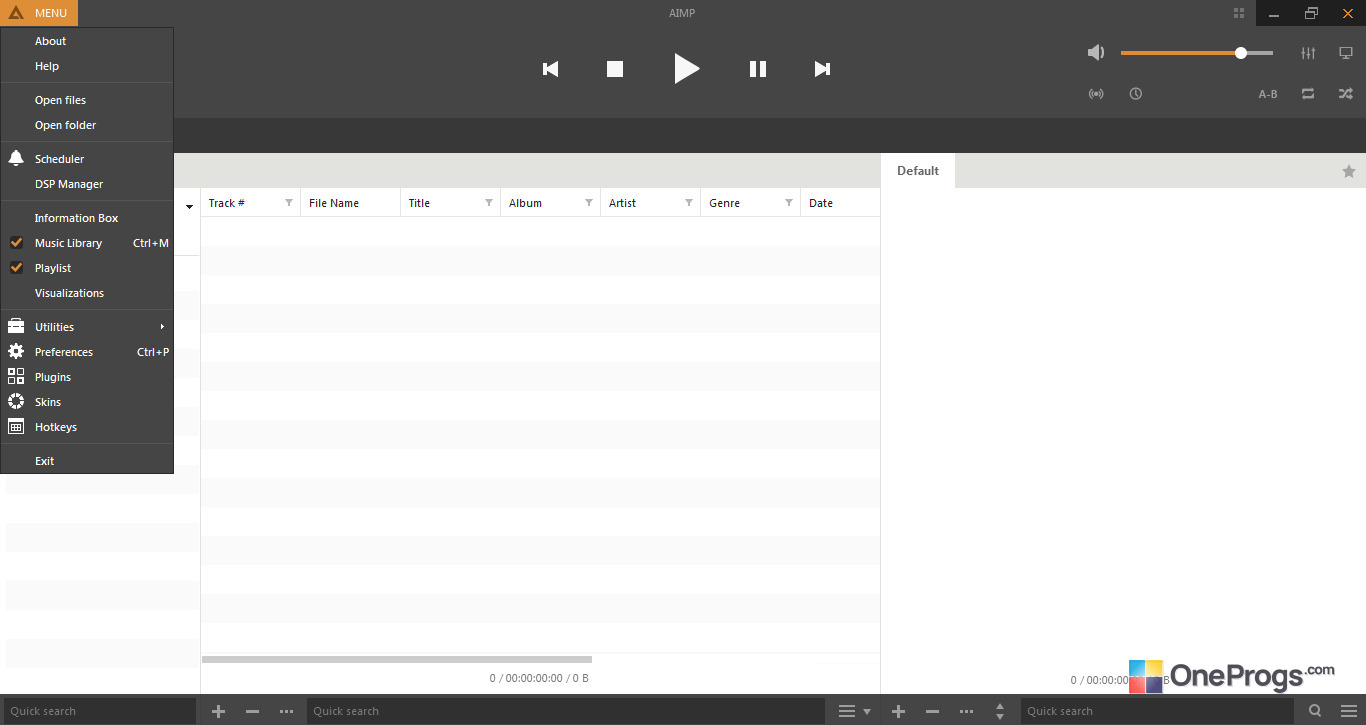Click the playlist search magnifier icon

(1315, 711)
